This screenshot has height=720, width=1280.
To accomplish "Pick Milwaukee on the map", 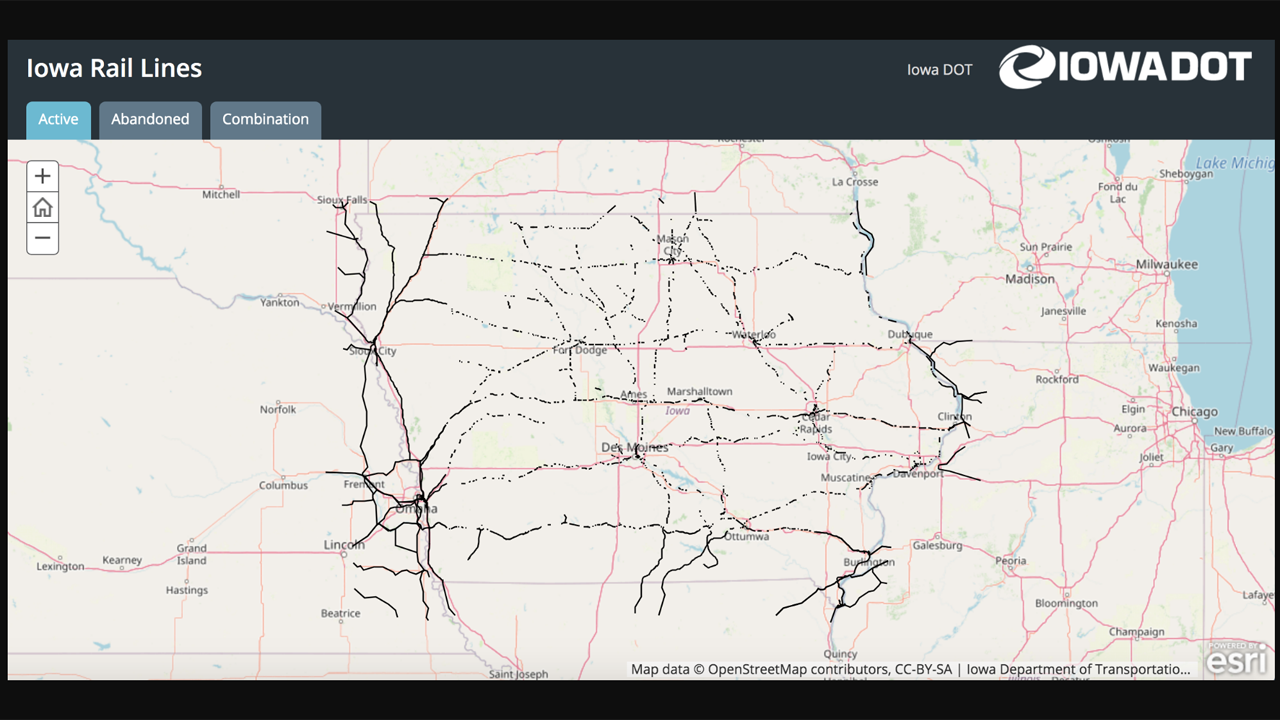I will (1166, 264).
